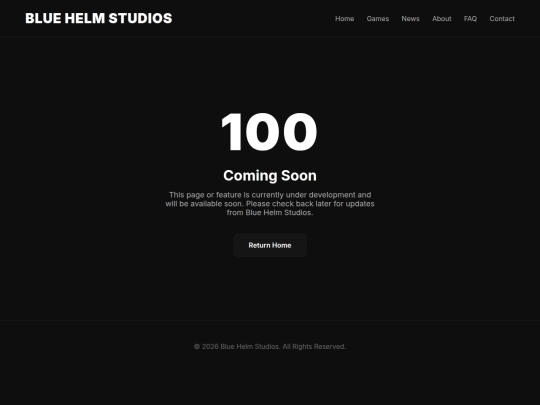Open the Home nav link

pyautogui.click(x=344, y=19)
